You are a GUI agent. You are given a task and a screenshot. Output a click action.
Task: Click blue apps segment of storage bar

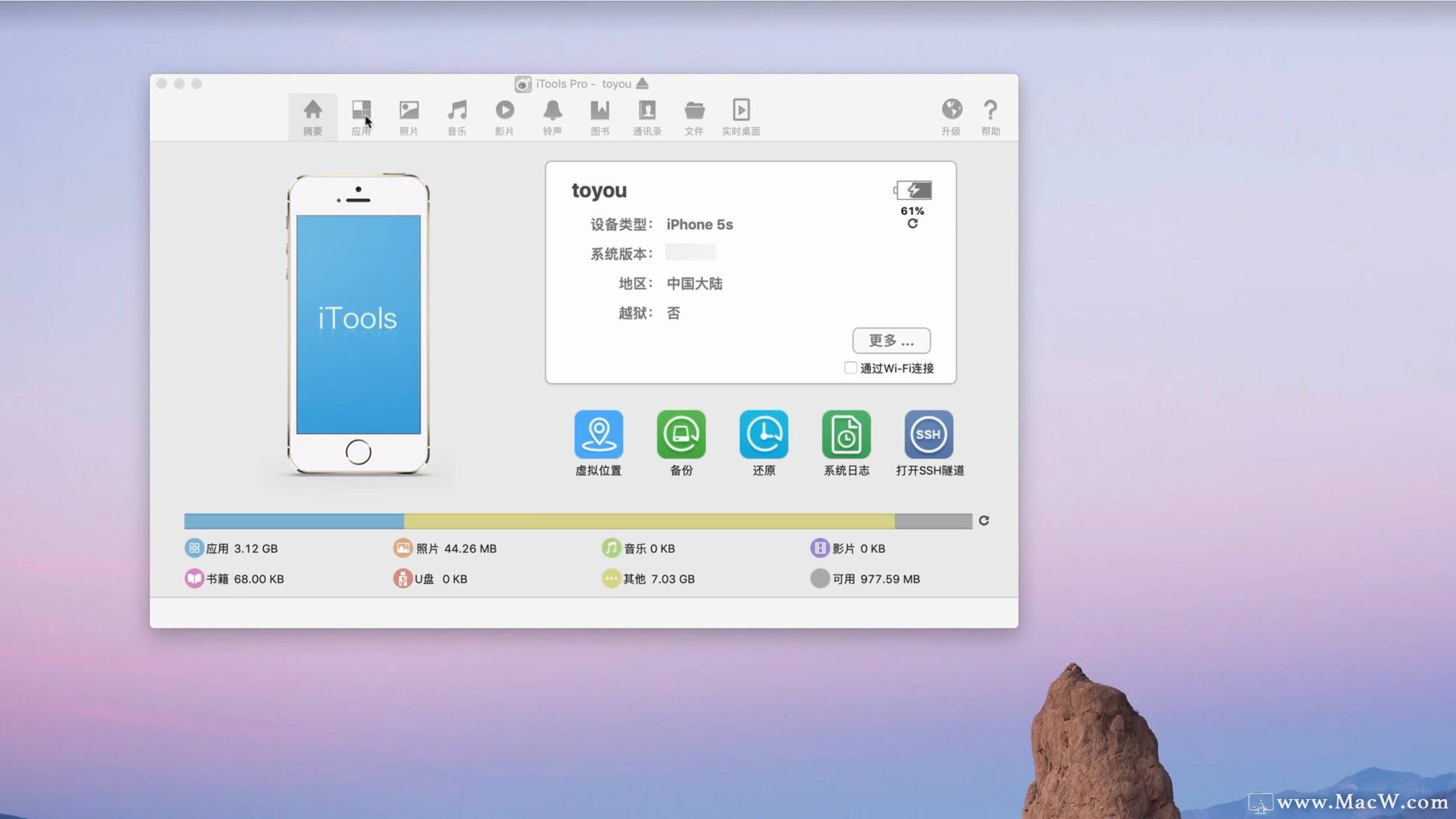pyautogui.click(x=294, y=521)
